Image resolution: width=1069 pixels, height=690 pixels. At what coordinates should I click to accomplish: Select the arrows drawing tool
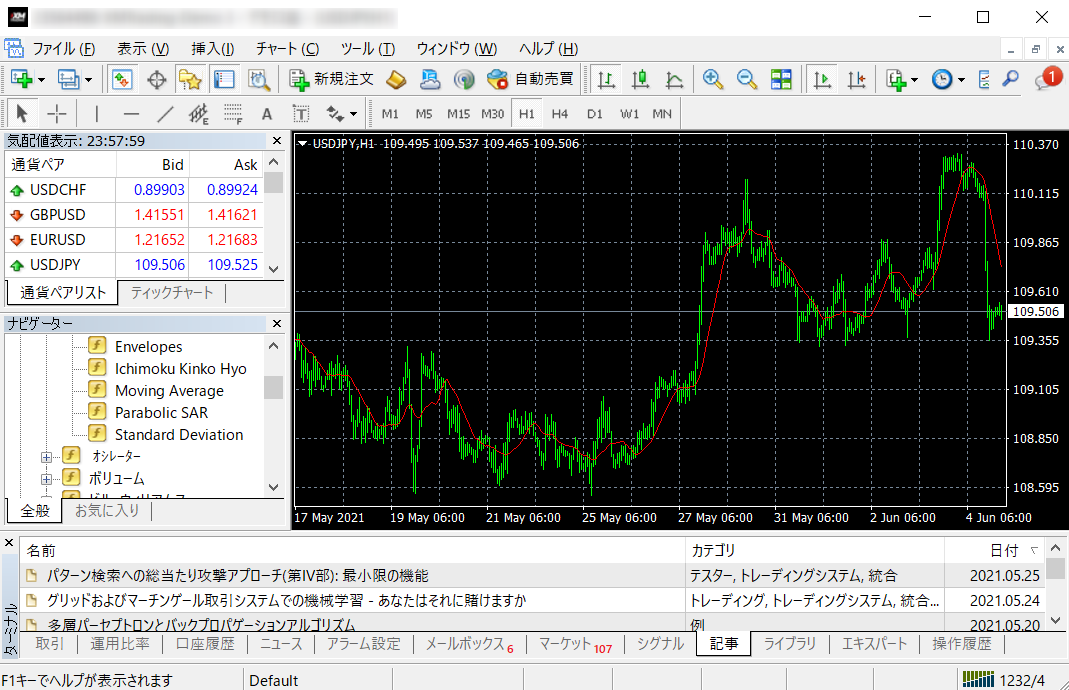tap(335, 113)
